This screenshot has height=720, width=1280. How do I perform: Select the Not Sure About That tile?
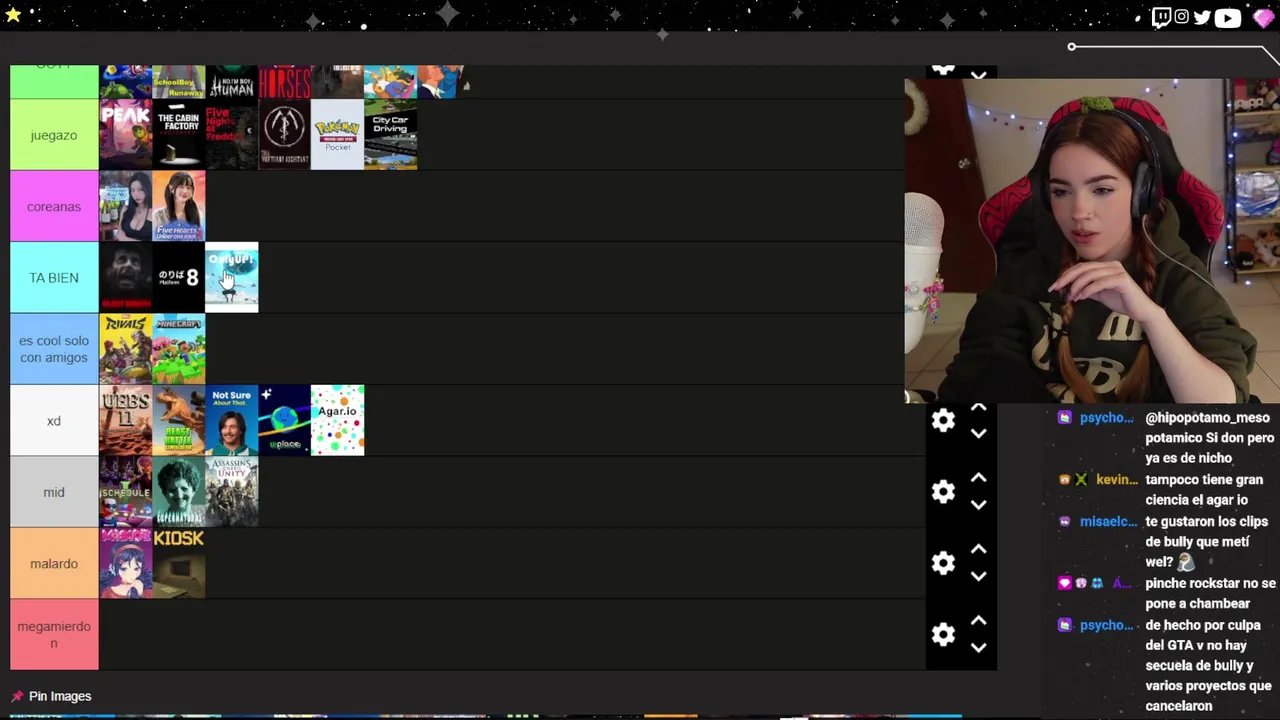pyautogui.click(x=231, y=420)
